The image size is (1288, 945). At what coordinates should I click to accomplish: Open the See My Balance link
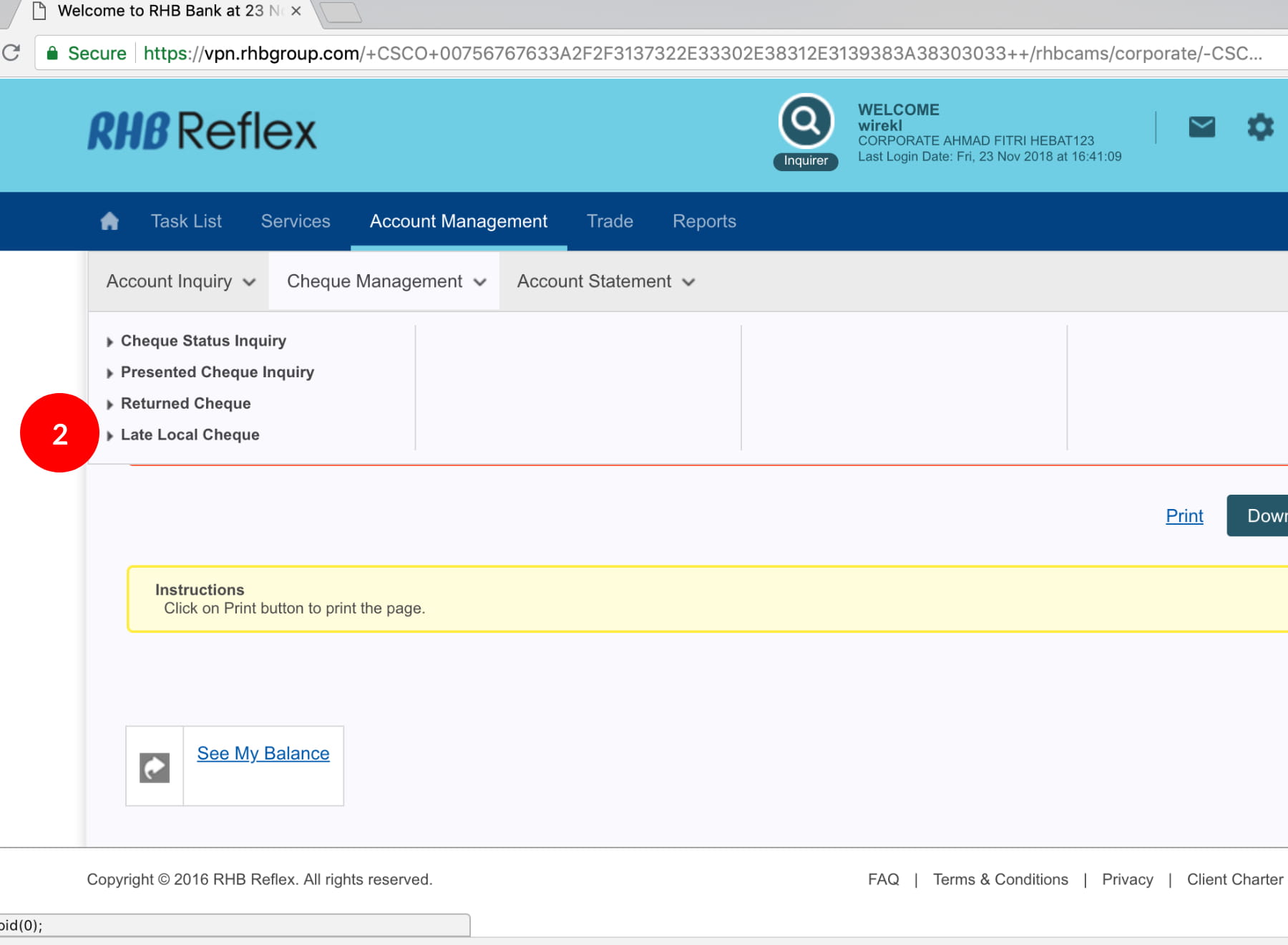click(x=263, y=753)
